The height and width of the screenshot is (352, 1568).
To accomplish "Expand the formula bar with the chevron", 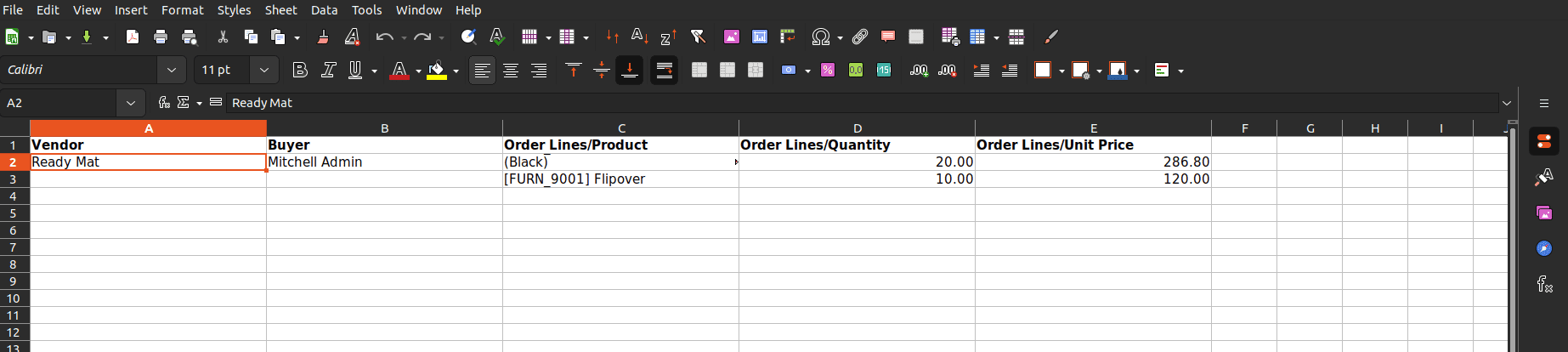I will point(1507,103).
